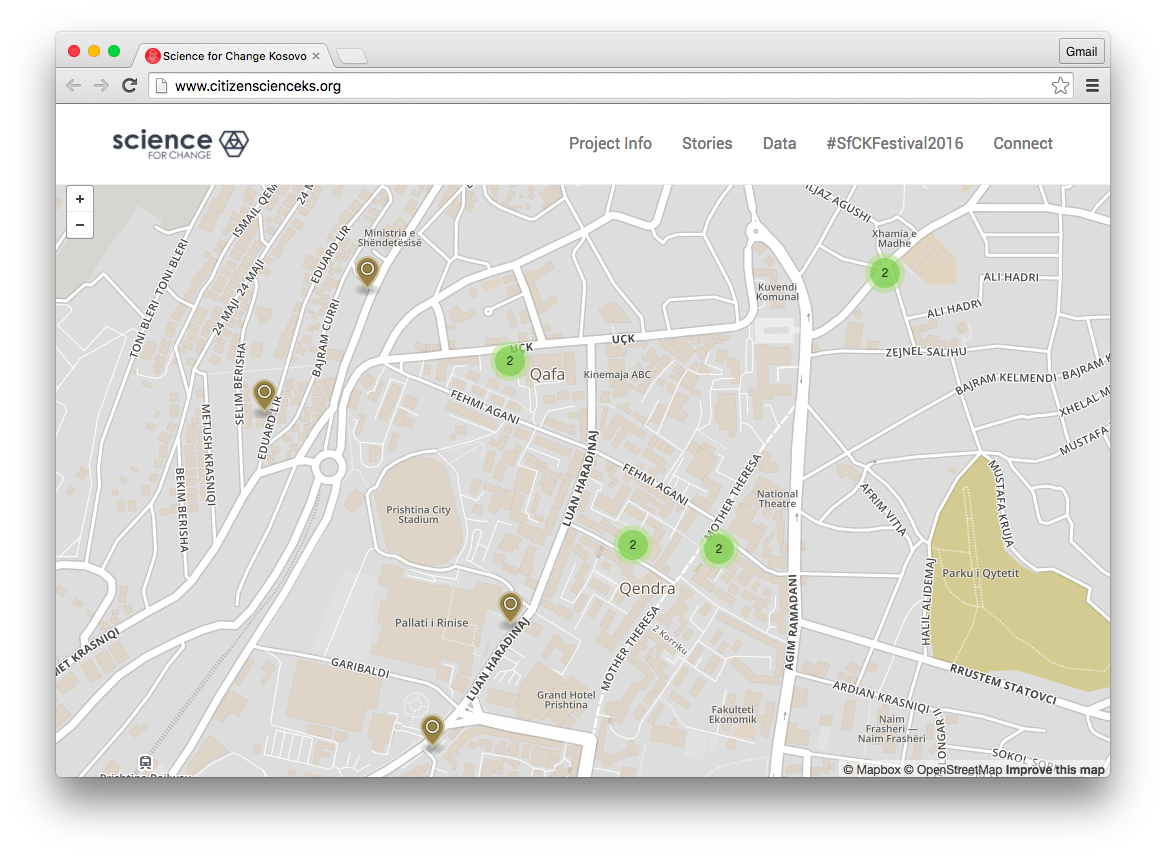This screenshot has width=1166, height=857.
Task: Open the browser hamburger menu
Action: click(1092, 86)
